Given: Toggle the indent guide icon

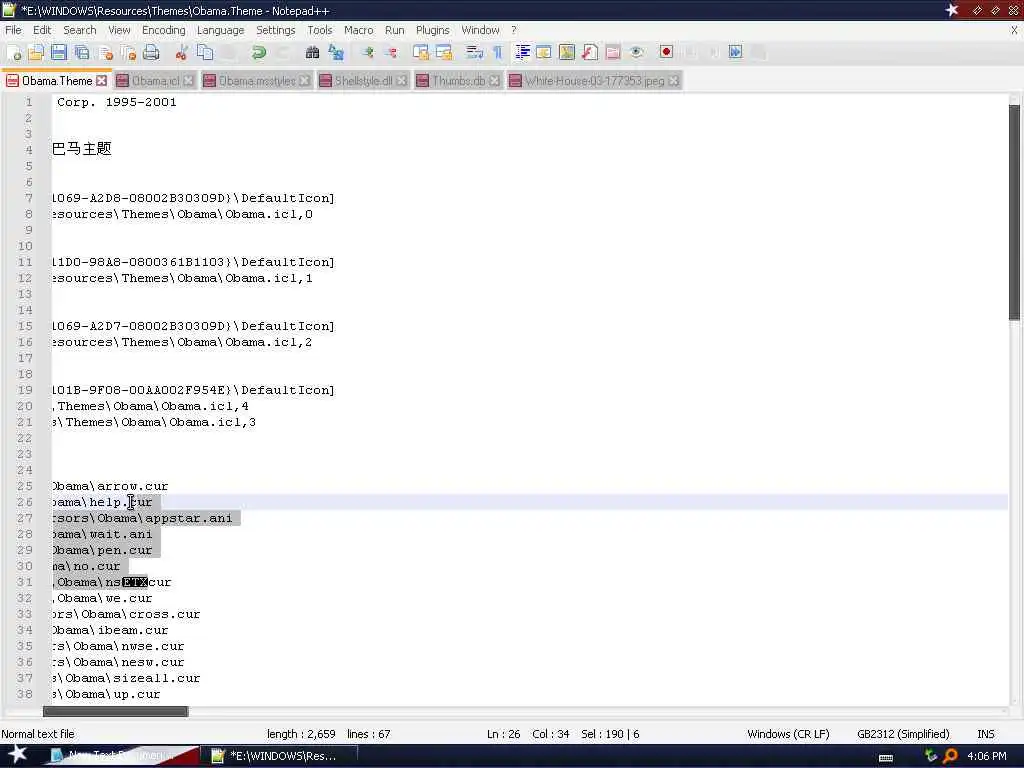Looking at the screenshot, I should 522,53.
